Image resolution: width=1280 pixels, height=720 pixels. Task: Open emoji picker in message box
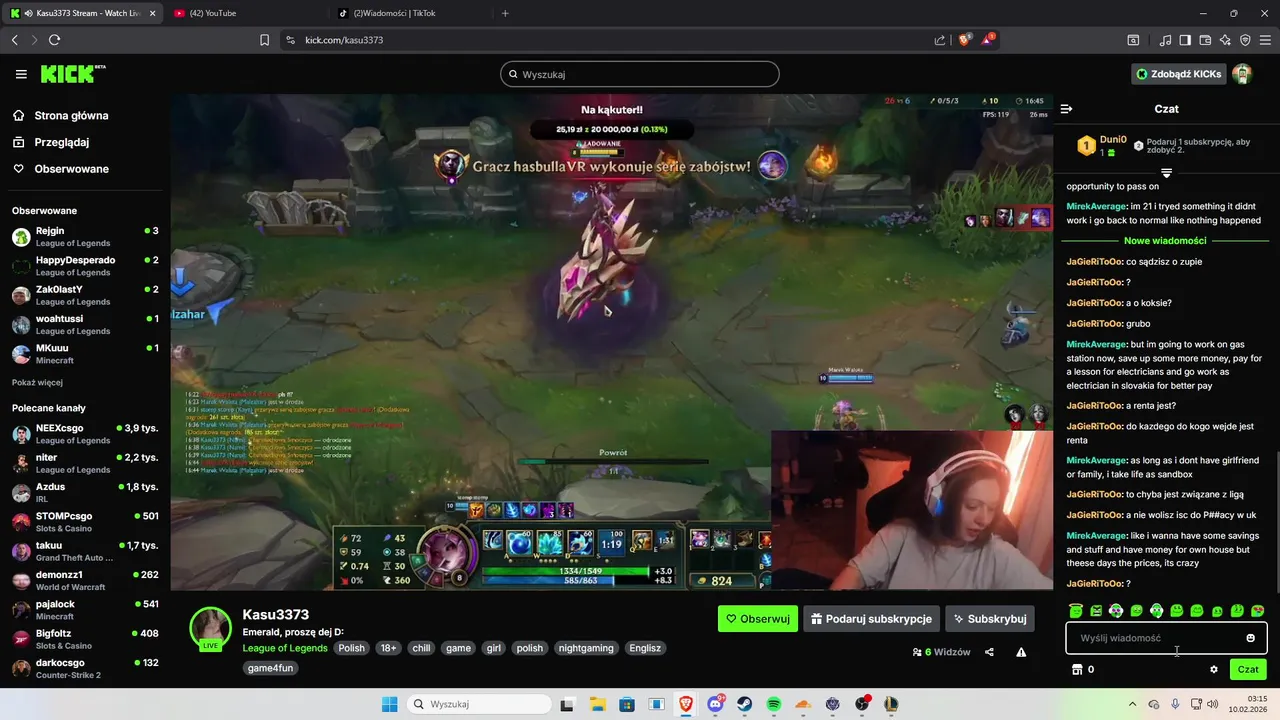click(x=1250, y=638)
